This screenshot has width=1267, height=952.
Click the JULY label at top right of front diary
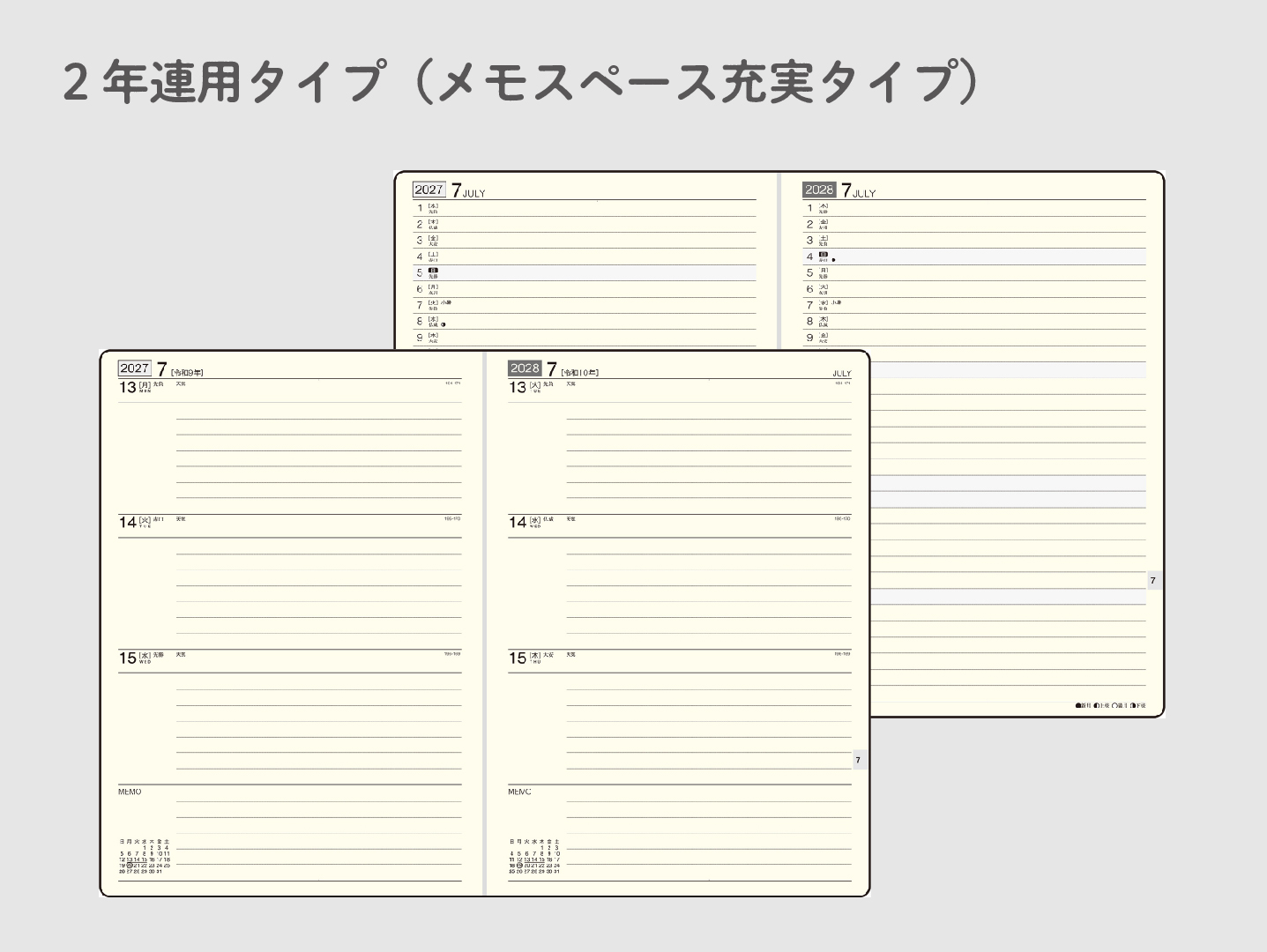coord(842,374)
